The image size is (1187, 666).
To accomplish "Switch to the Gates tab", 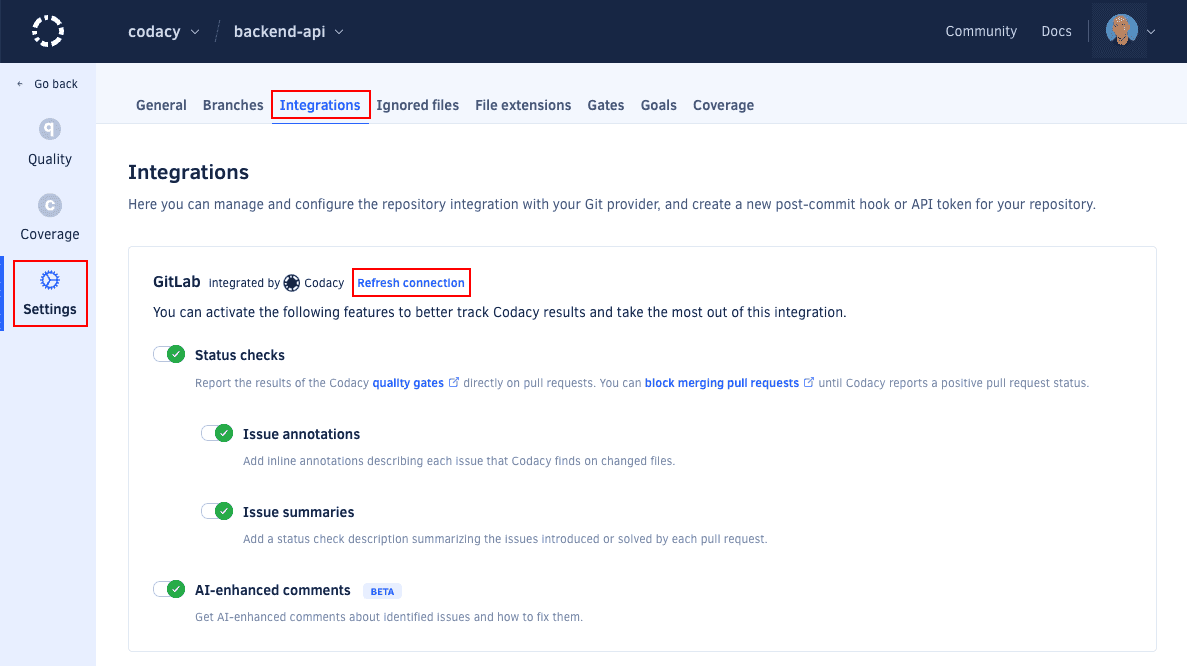I will [x=605, y=104].
